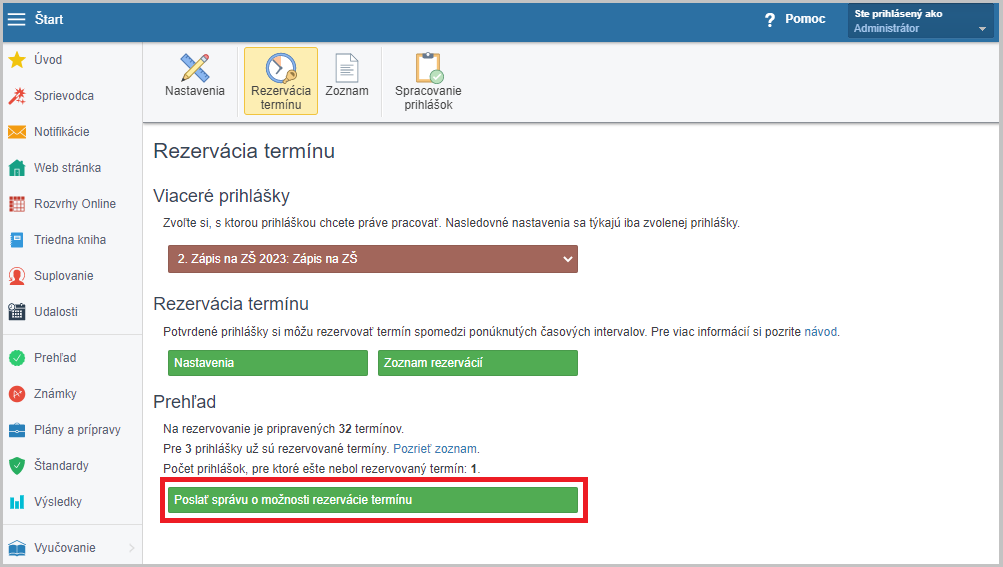
Task: Click the Suplovanie person icon
Action: [17, 276]
